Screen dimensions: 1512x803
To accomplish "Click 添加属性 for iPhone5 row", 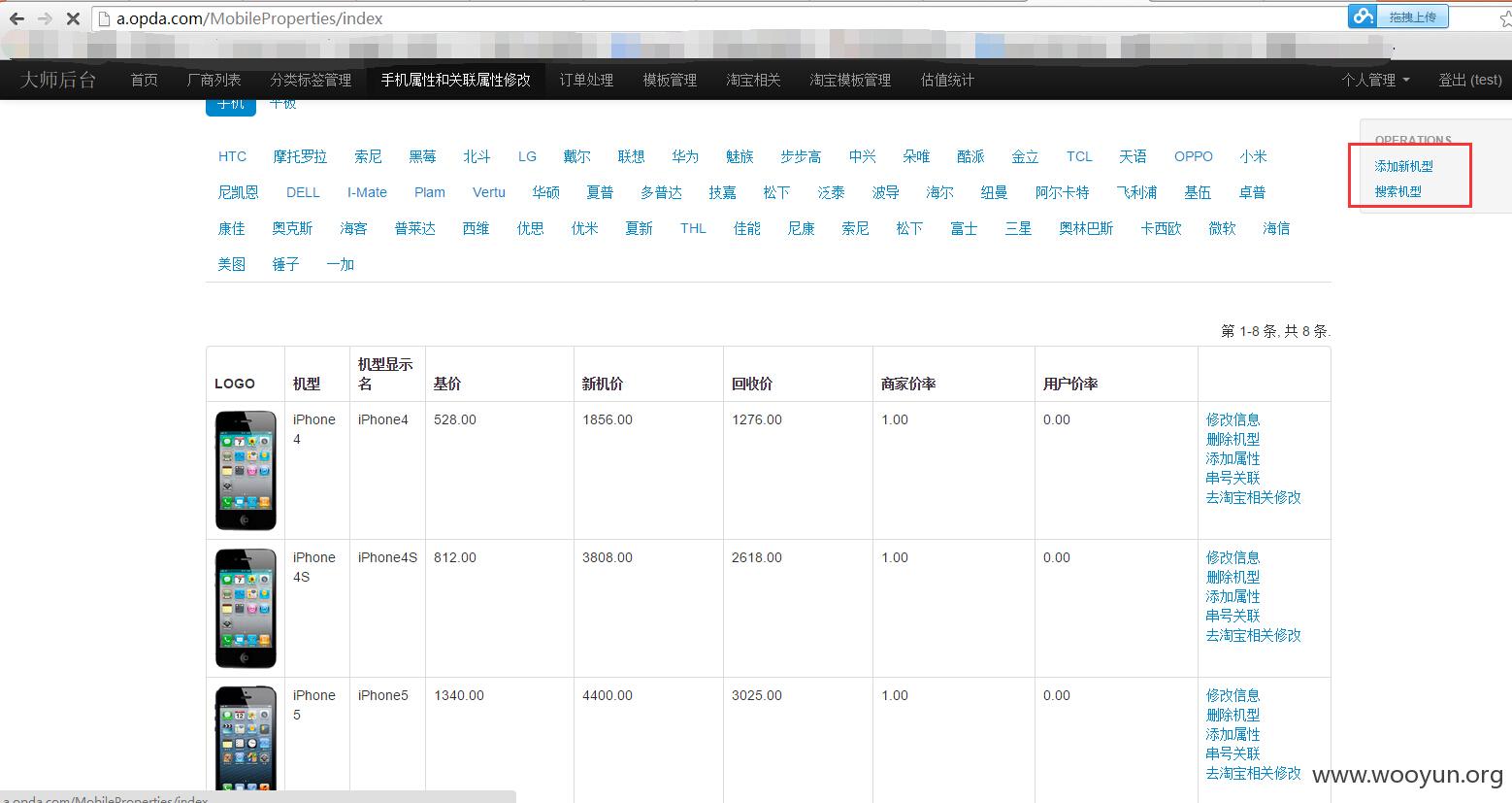I will (1233, 734).
